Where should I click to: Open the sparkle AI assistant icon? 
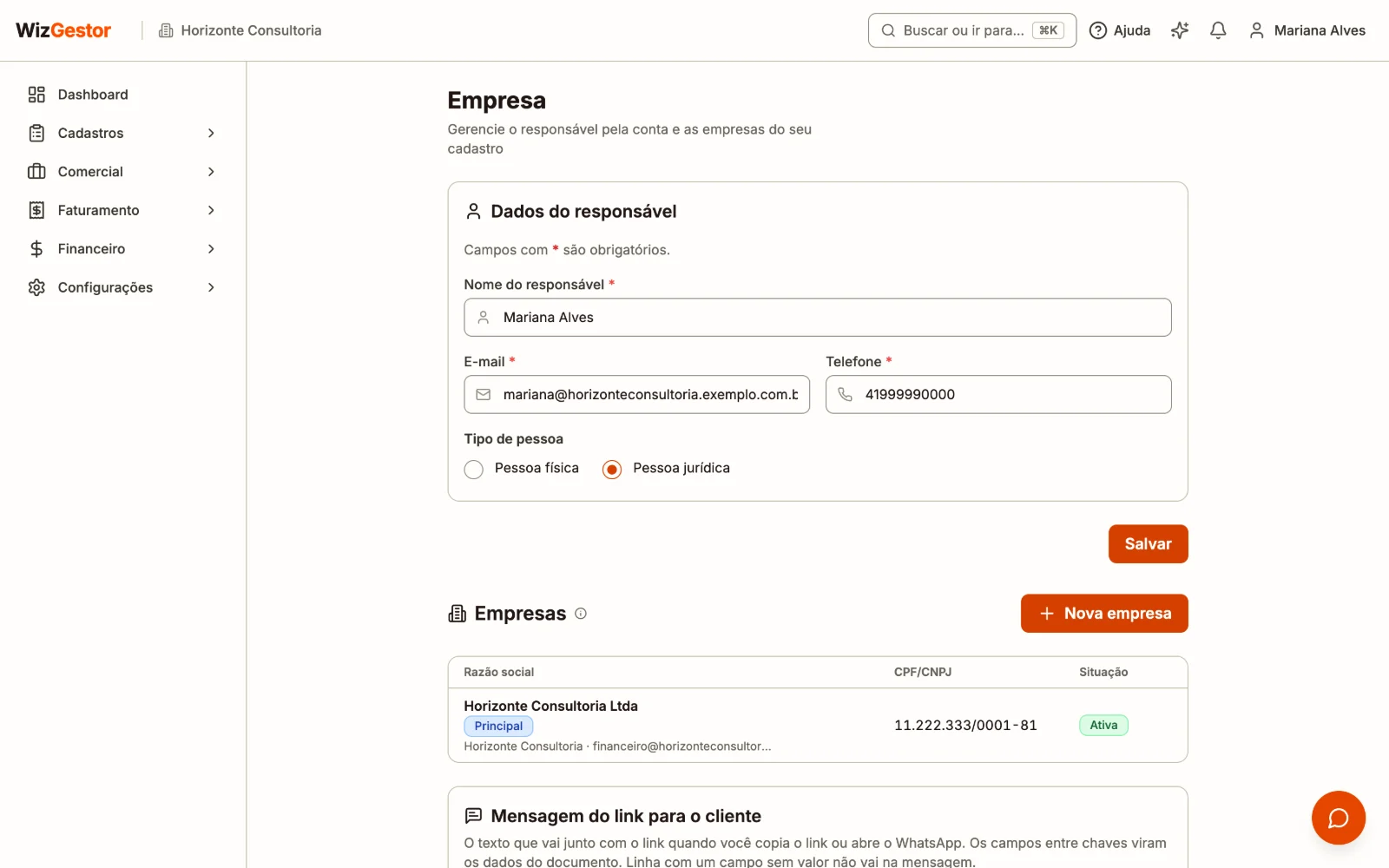click(x=1180, y=30)
